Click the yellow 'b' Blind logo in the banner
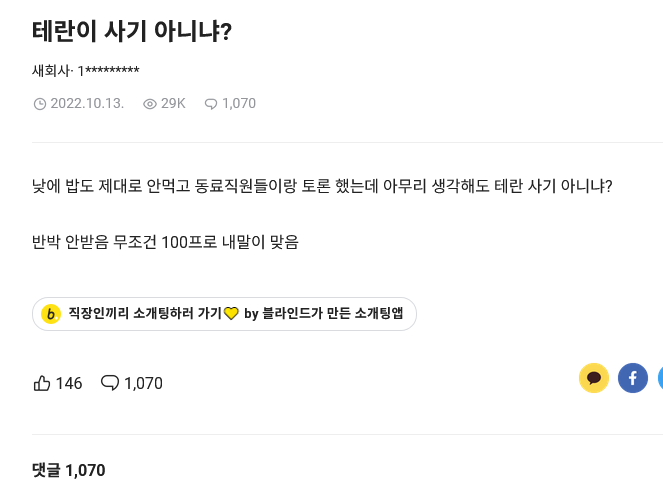Viewport: 663px width, 498px height. (50, 314)
